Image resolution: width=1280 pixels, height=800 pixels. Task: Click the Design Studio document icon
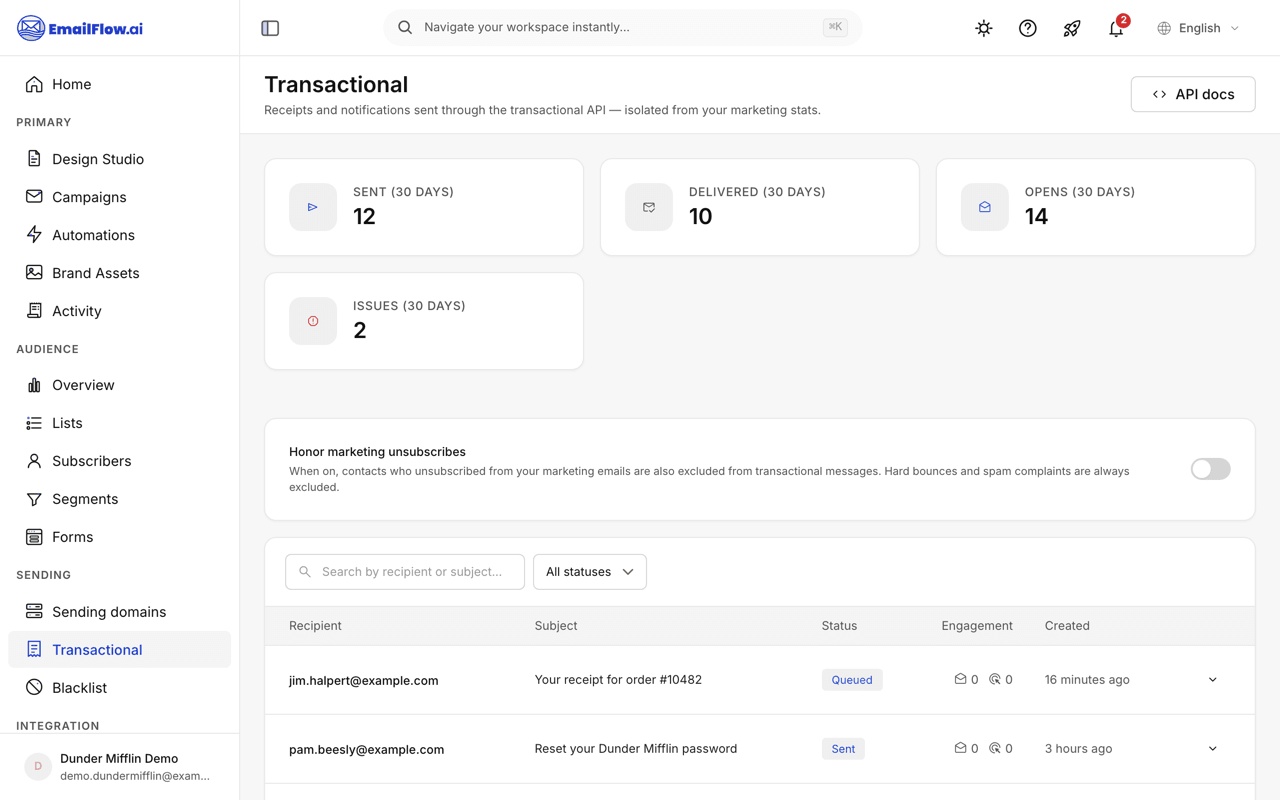coord(34,159)
